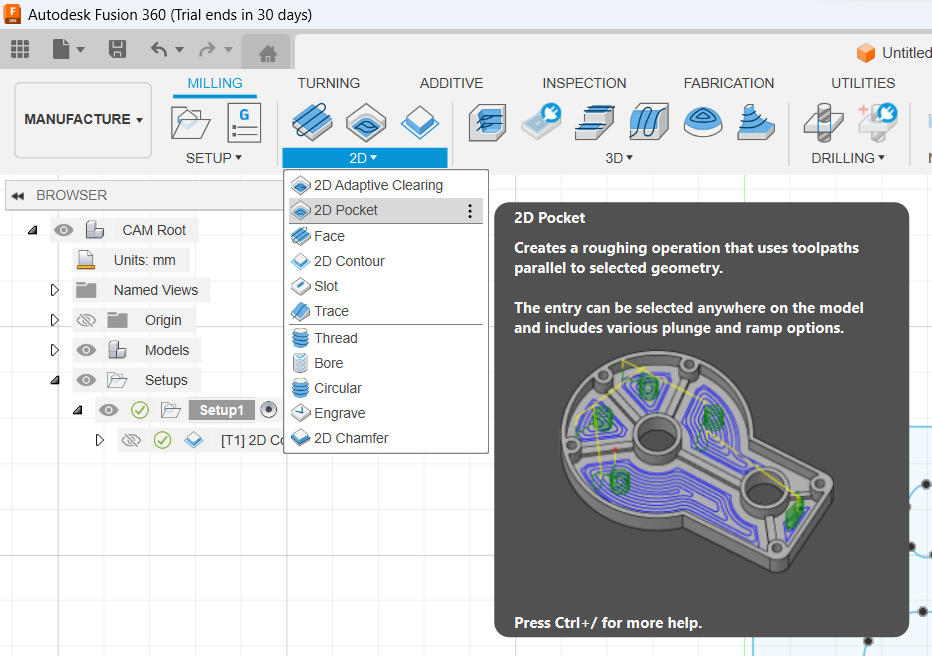Open undo history dropdown arrow

tap(180, 50)
